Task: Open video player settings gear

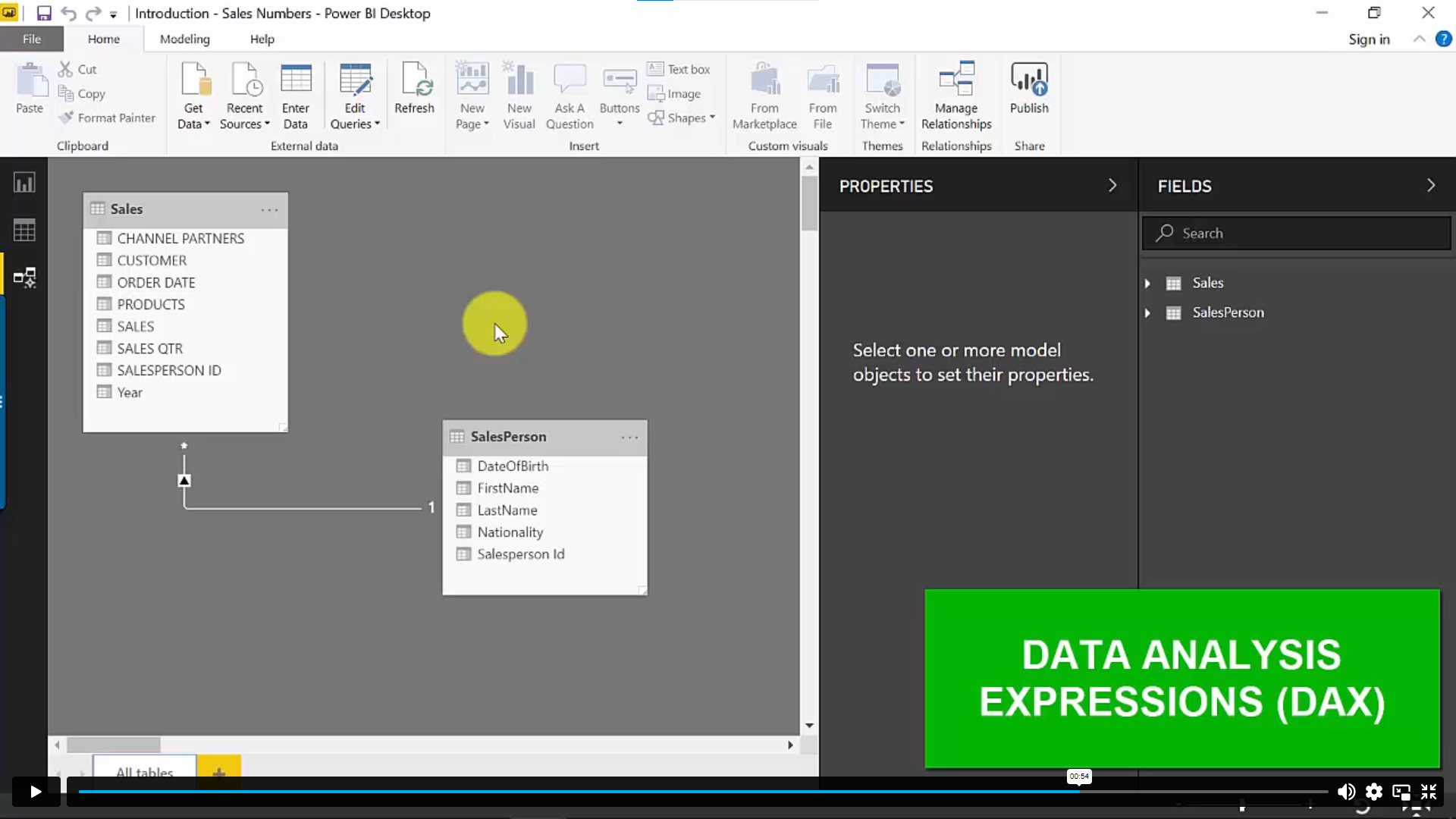Action: tap(1373, 792)
